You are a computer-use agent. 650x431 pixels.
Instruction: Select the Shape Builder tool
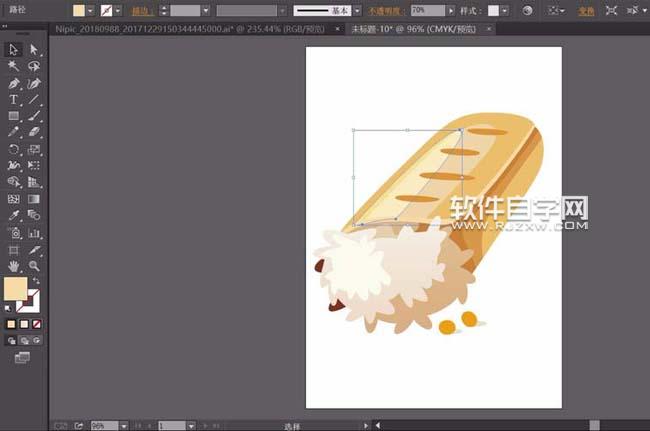(x=13, y=182)
